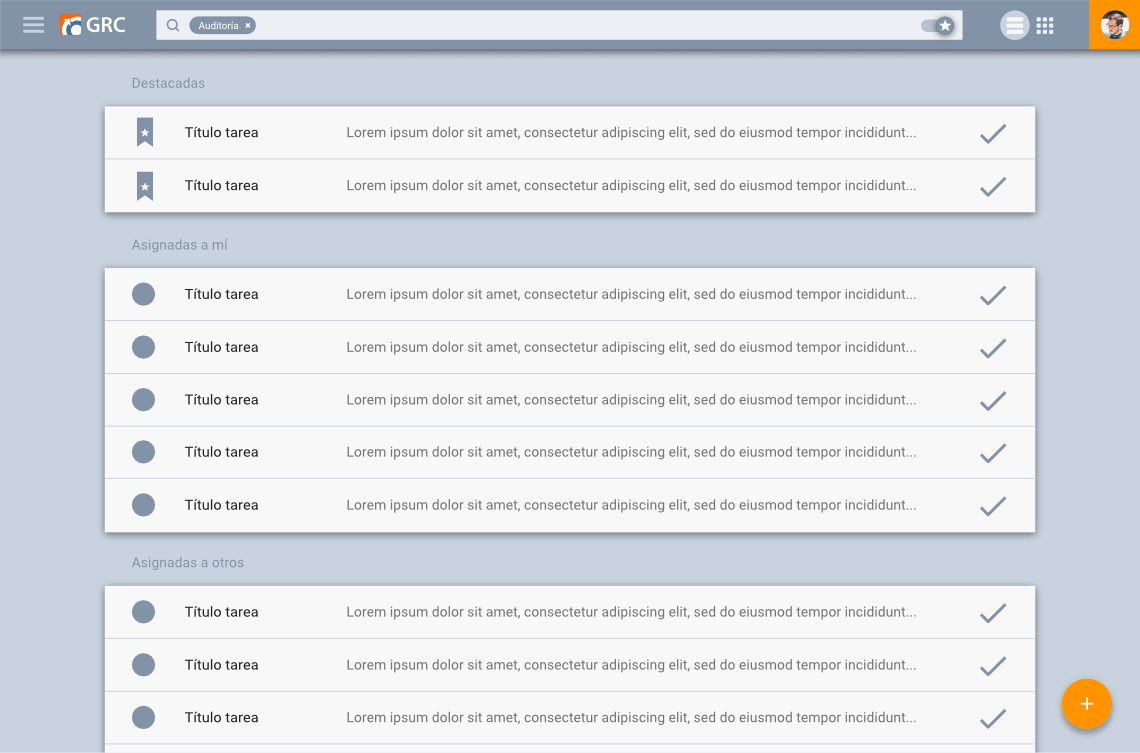The width and height of the screenshot is (1140, 753).
Task: Click the 'Asignadas a otros' section heading
Action: coord(188,563)
